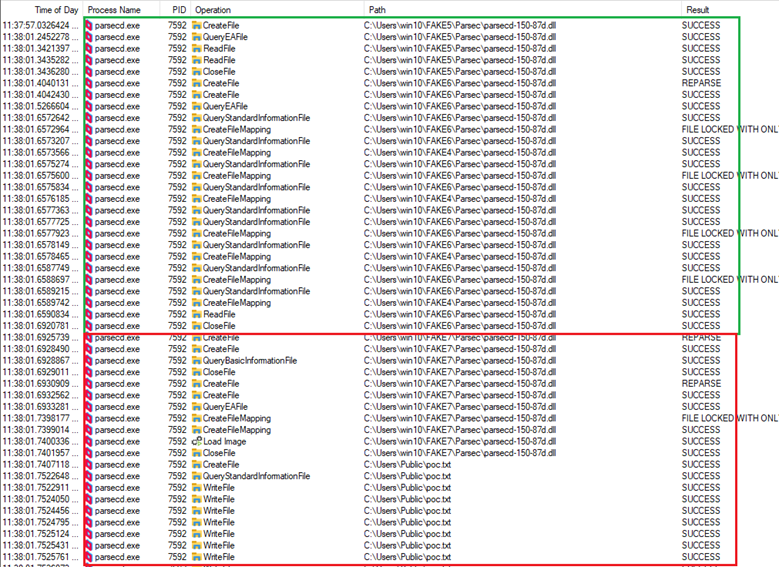Screen dimensions: 779x567
Task: Click file icon of the 11:38:01.6590834 ReadFile row
Action: coord(197,314)
